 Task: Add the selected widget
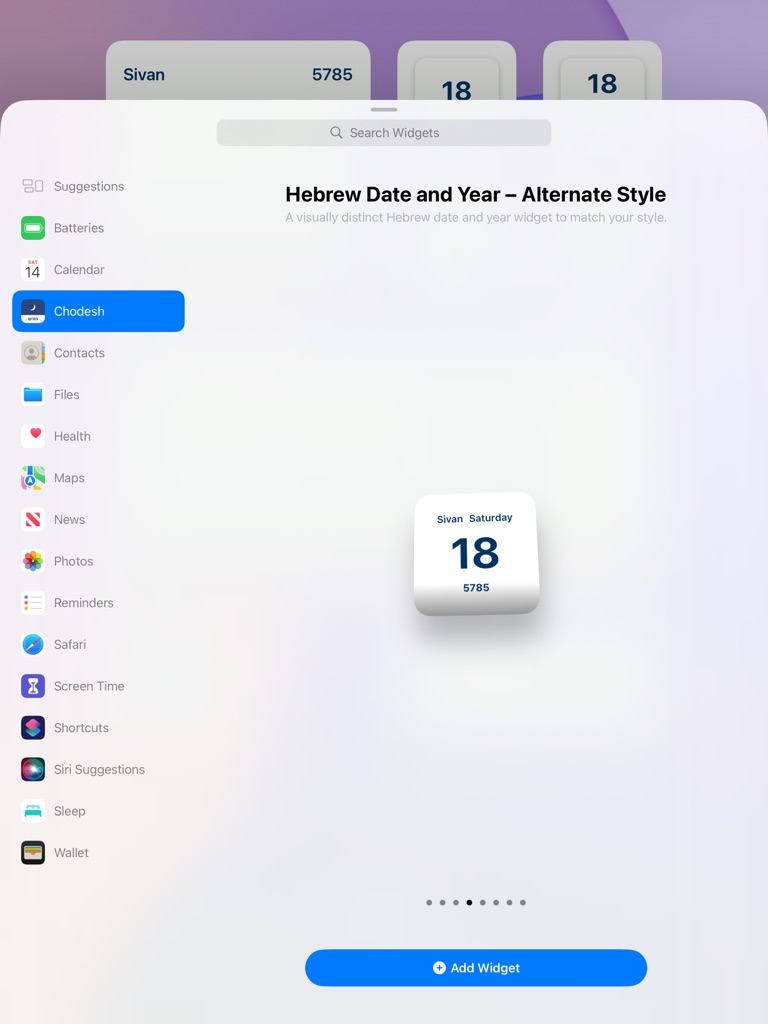476,968
